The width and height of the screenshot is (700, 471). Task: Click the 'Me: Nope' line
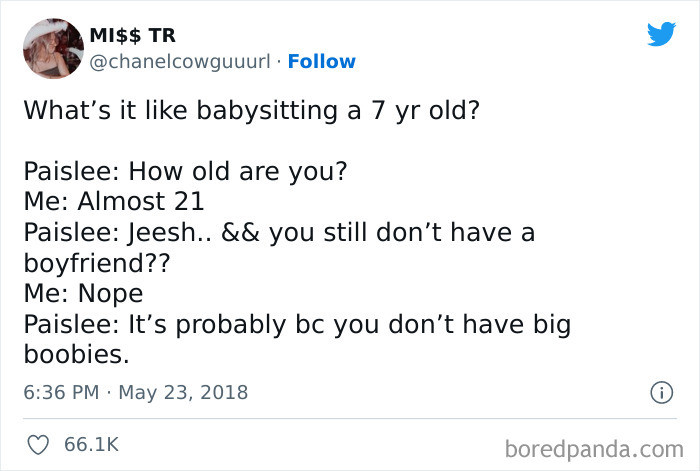[83, 293]
